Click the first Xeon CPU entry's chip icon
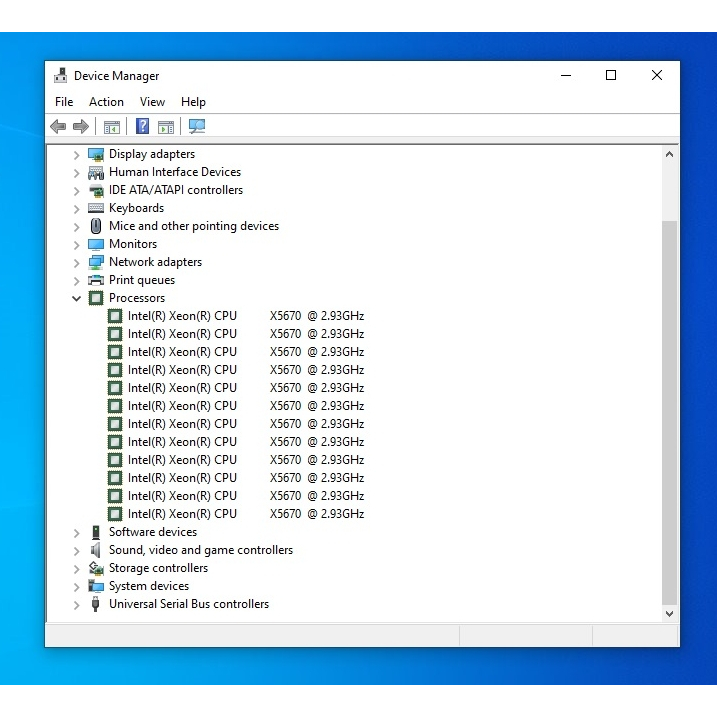The image size is (717, 717). pos(115,316)
